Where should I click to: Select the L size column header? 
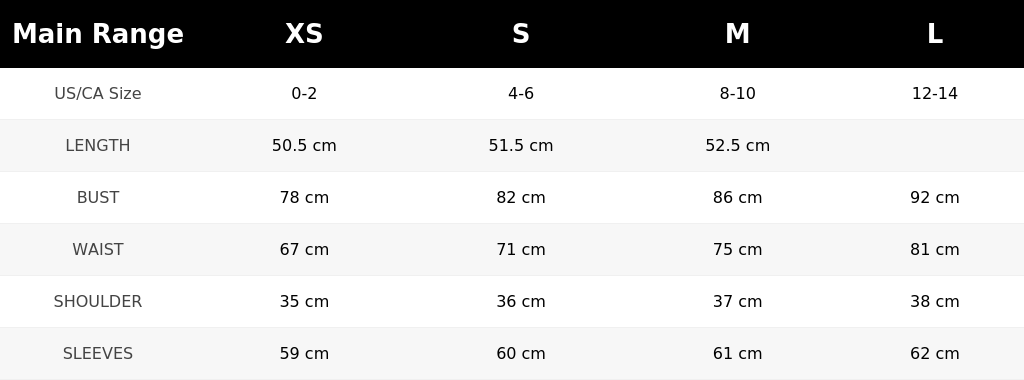[935, 34]
